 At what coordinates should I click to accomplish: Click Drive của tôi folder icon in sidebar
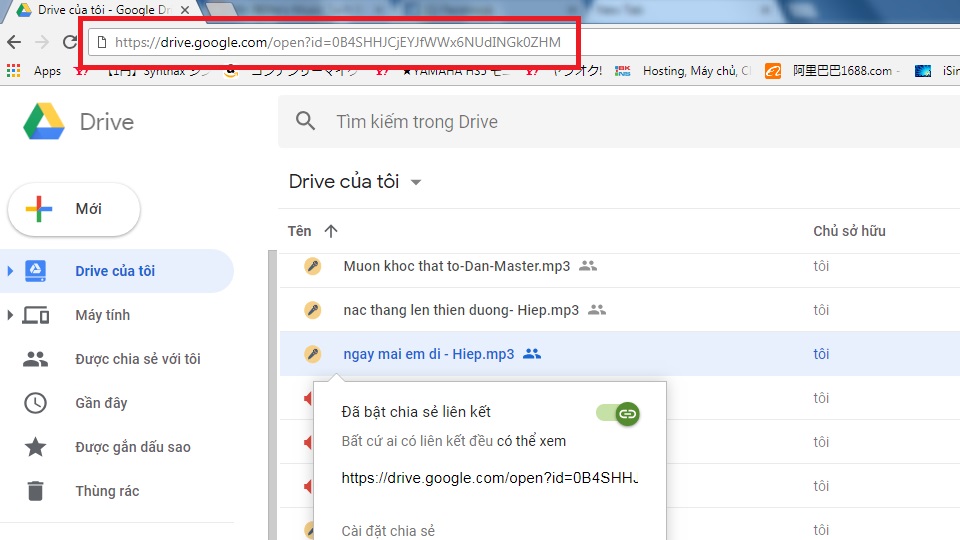36,271
